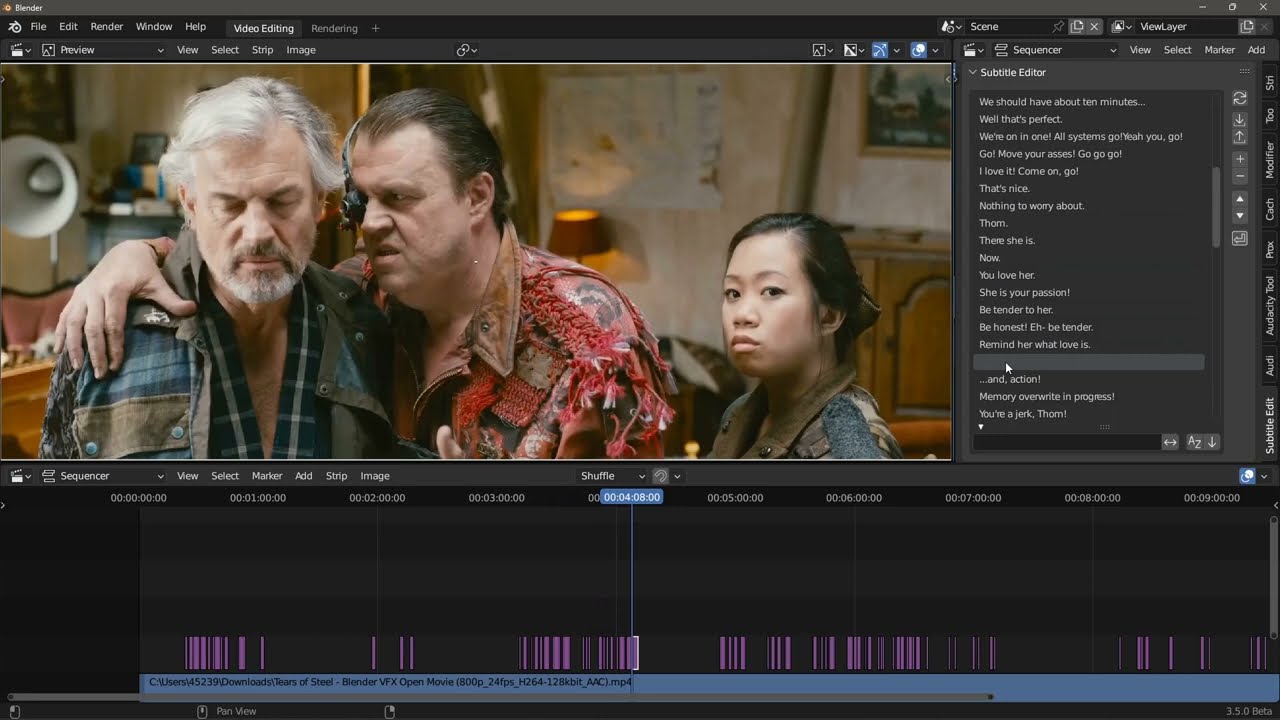Open the Render menu
Image resolution: width=1280 pixels, height=720 pixels.
click(106, 27)
